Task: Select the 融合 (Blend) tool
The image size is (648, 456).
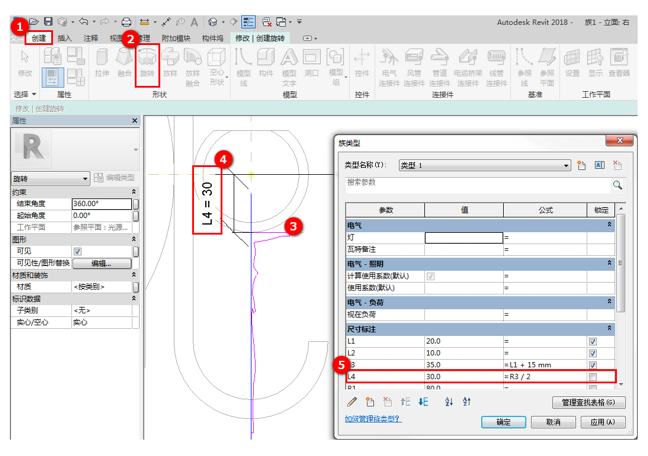Action: 124,63
